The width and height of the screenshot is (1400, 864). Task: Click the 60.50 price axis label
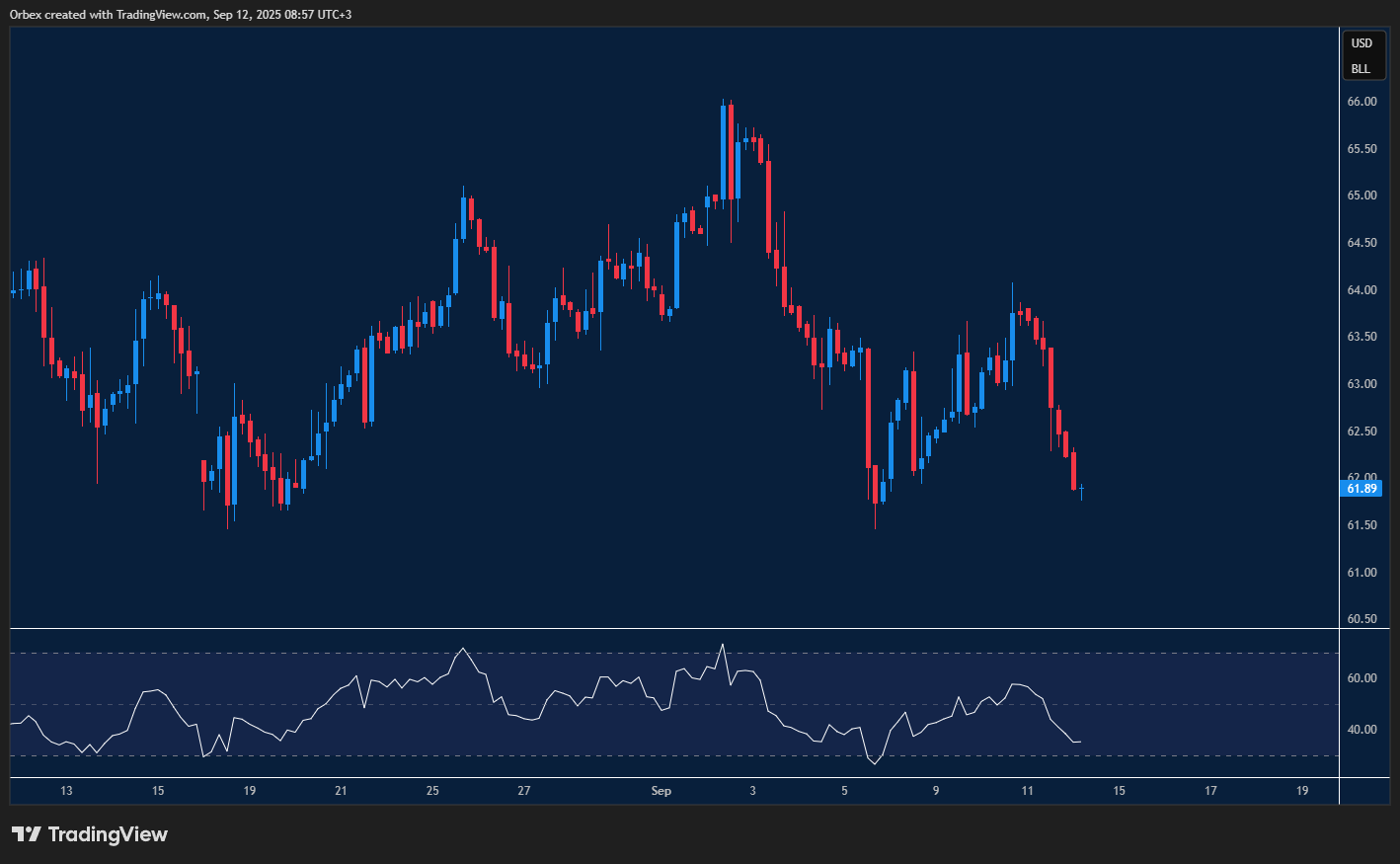coord(1361,619)
